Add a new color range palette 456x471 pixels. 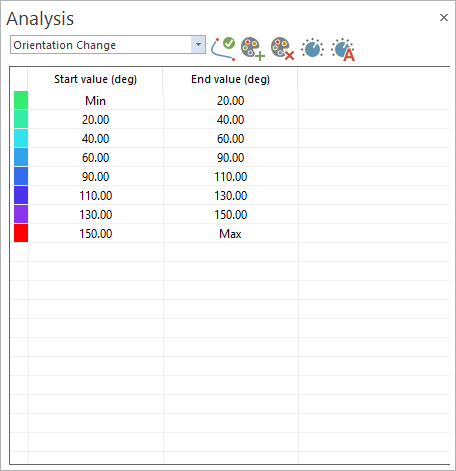[x=253, y=49]
